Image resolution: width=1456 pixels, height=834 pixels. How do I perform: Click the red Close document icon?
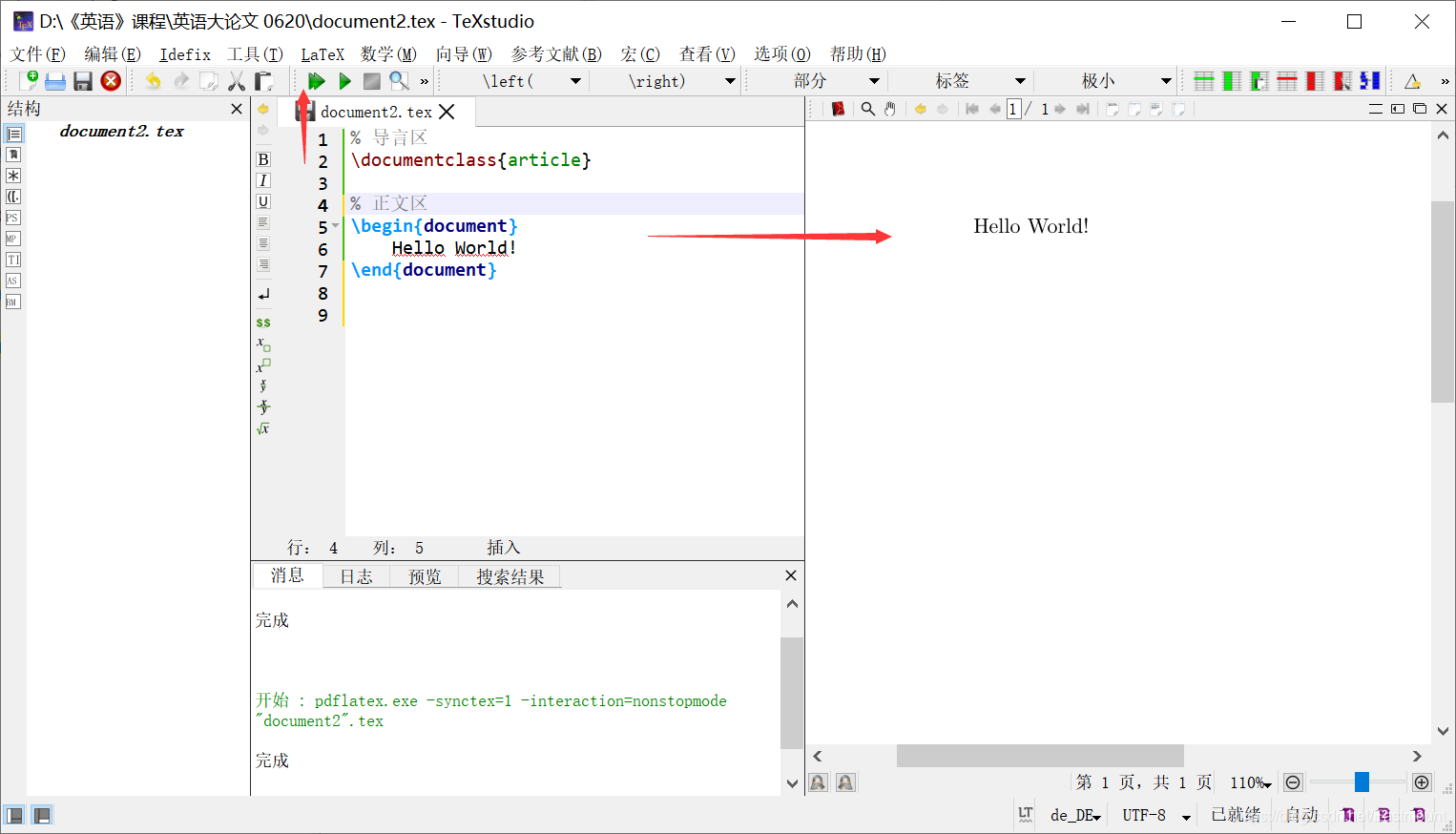pyautogui.click(x=111, y=81)
